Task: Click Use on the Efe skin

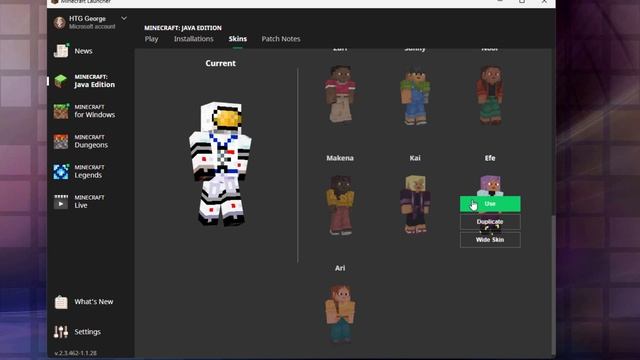Action: tap(490, 204)
